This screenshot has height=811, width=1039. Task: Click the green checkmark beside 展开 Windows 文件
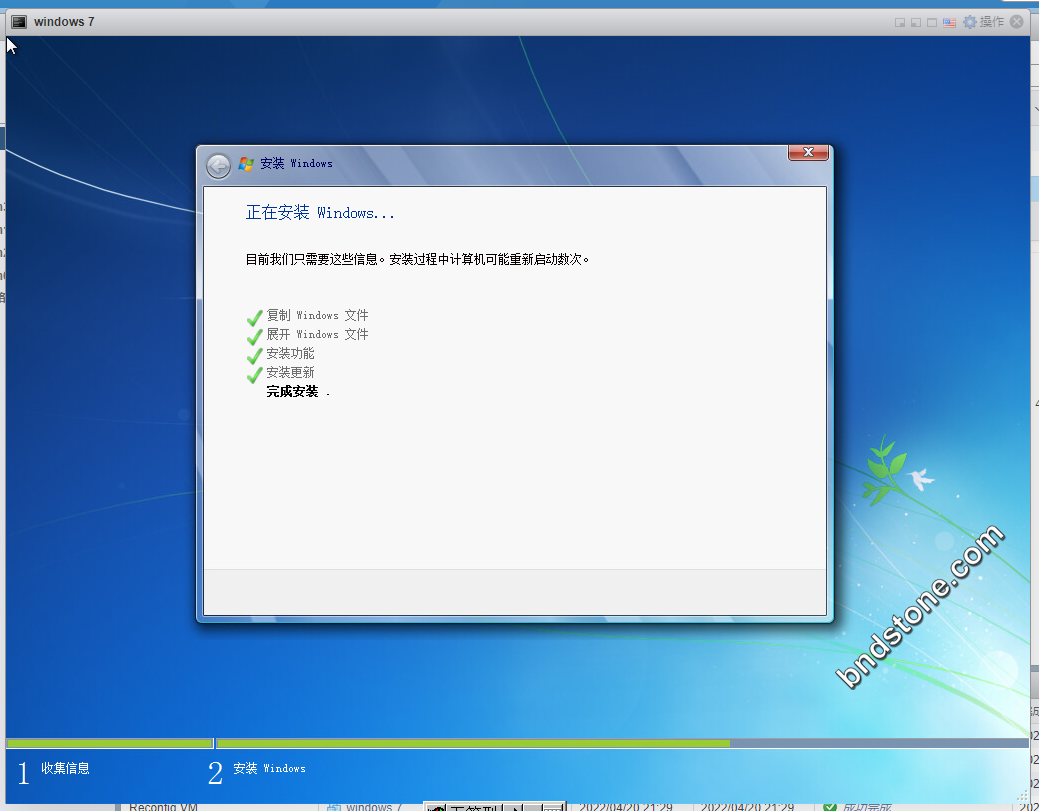254,337
